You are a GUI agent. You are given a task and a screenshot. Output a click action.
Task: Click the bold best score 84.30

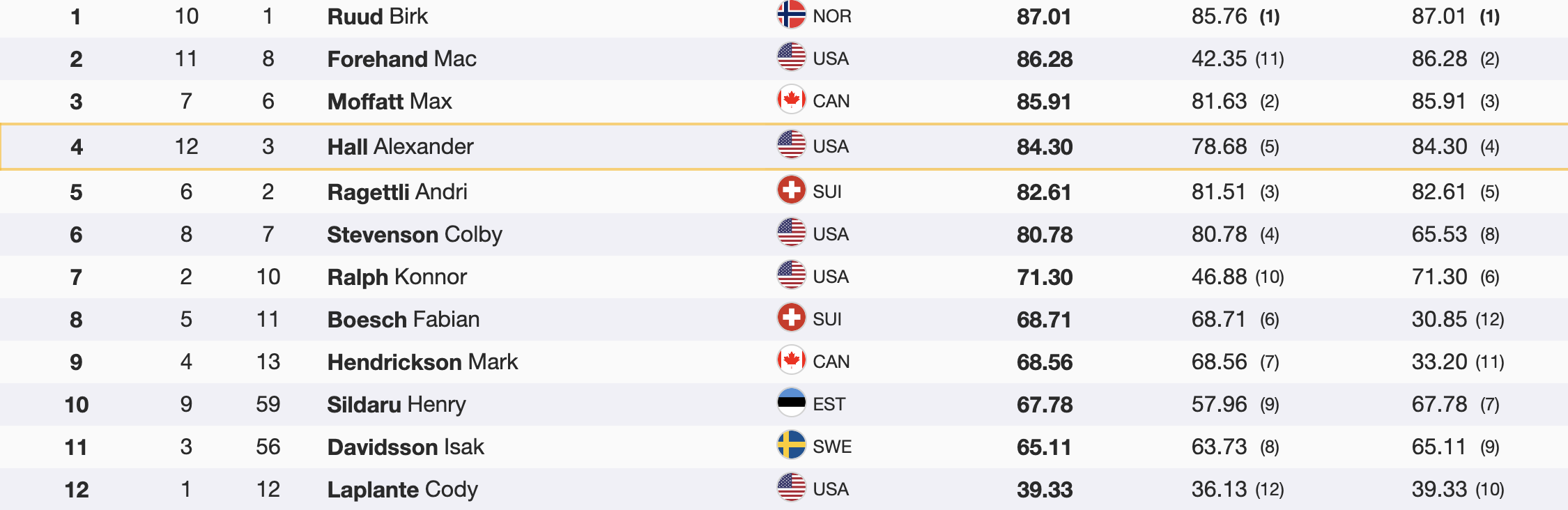tap(1044, 146)
